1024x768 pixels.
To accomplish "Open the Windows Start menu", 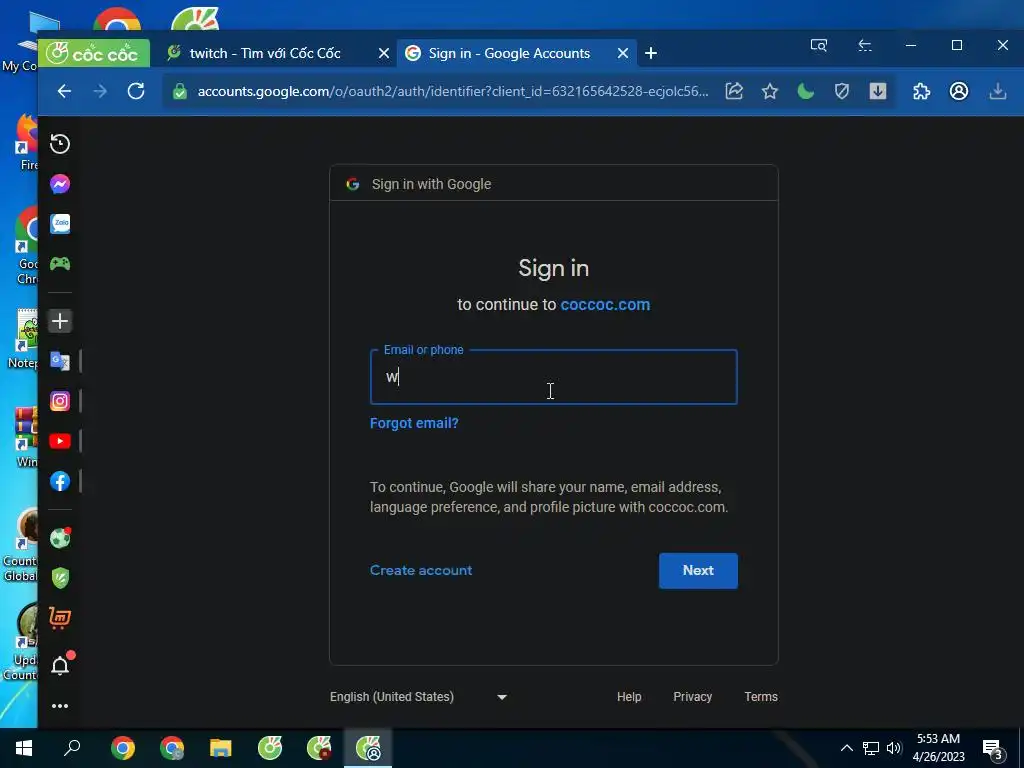I will 24,748.
